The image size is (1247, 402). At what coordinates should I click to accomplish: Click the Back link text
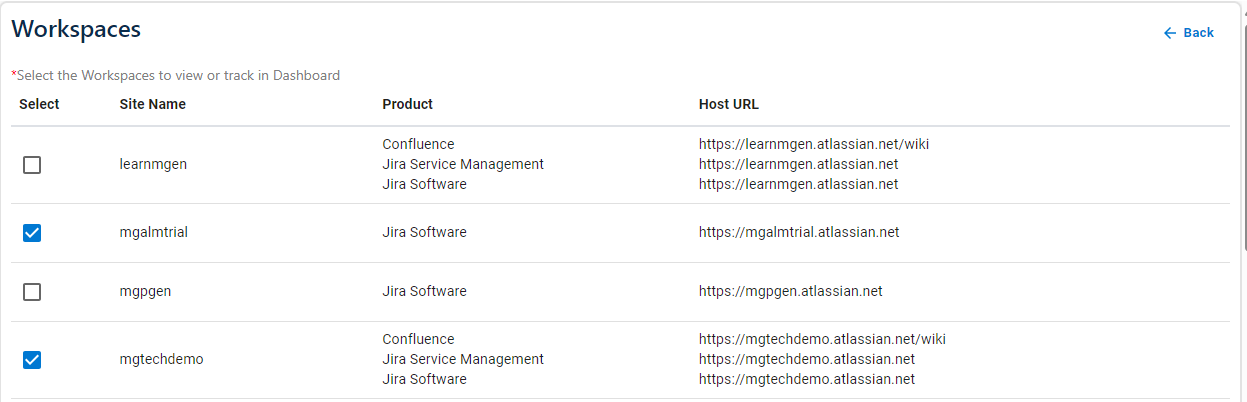[1198, 33]
